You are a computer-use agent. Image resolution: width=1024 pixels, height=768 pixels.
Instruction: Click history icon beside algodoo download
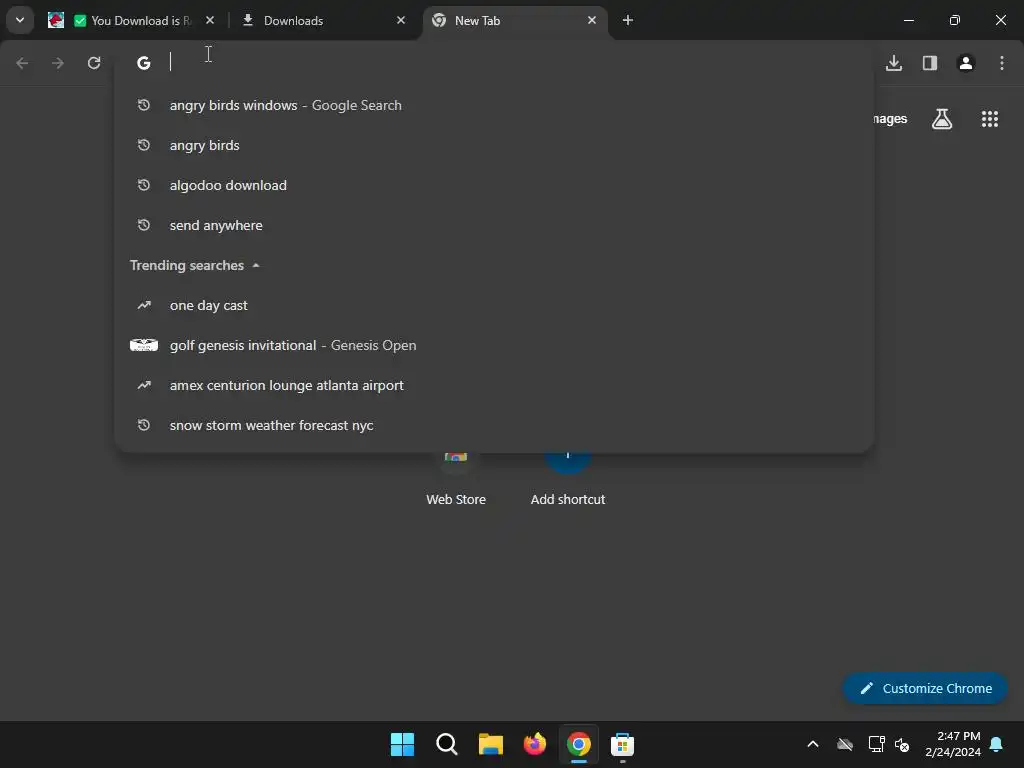tap(144, 185)
